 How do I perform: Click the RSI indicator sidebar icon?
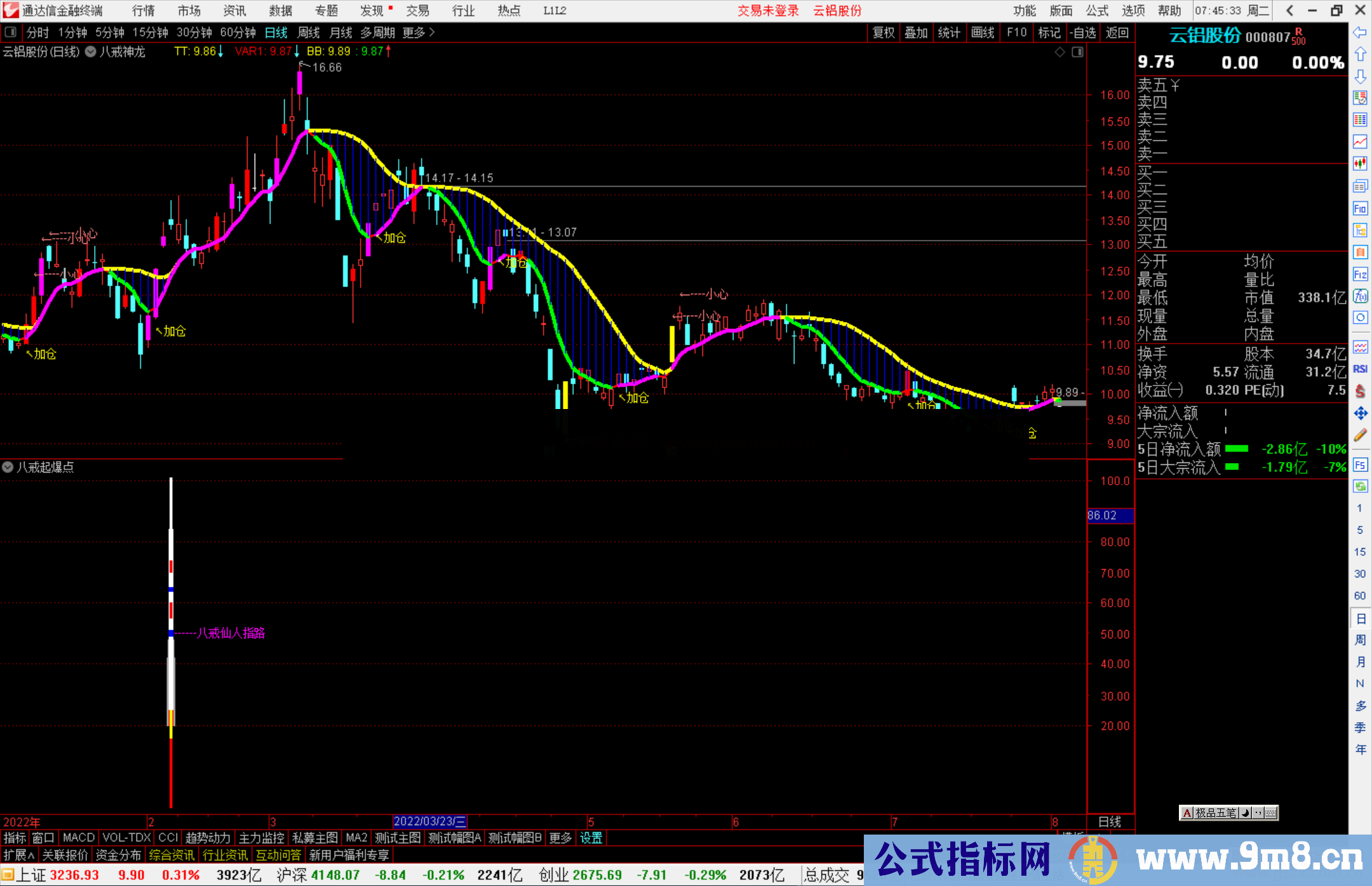(1360, 369)
